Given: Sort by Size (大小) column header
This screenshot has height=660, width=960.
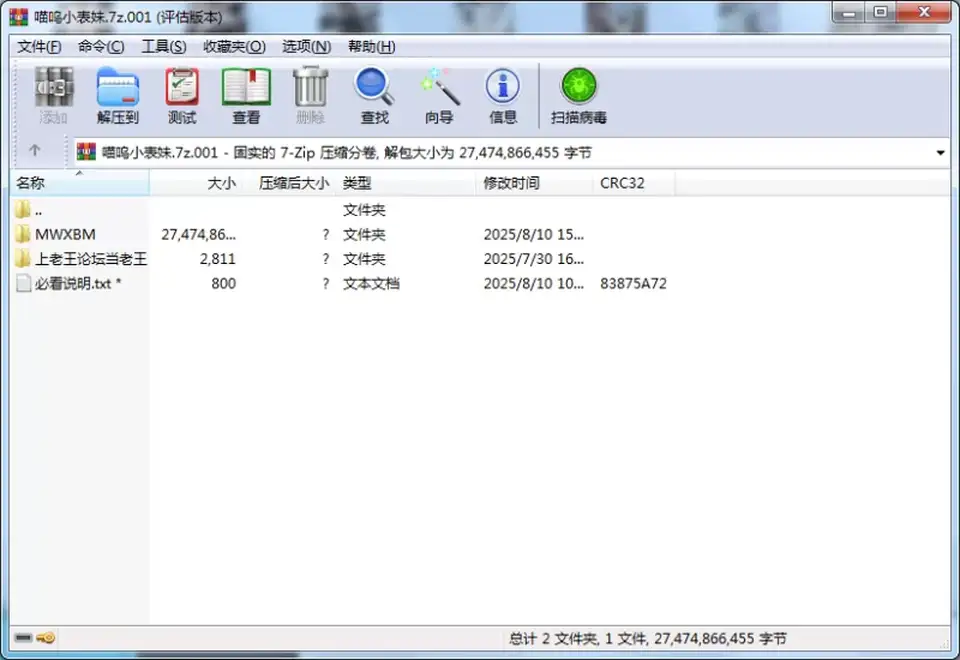Looking at the screenshot, I should [x=197, y=183].
